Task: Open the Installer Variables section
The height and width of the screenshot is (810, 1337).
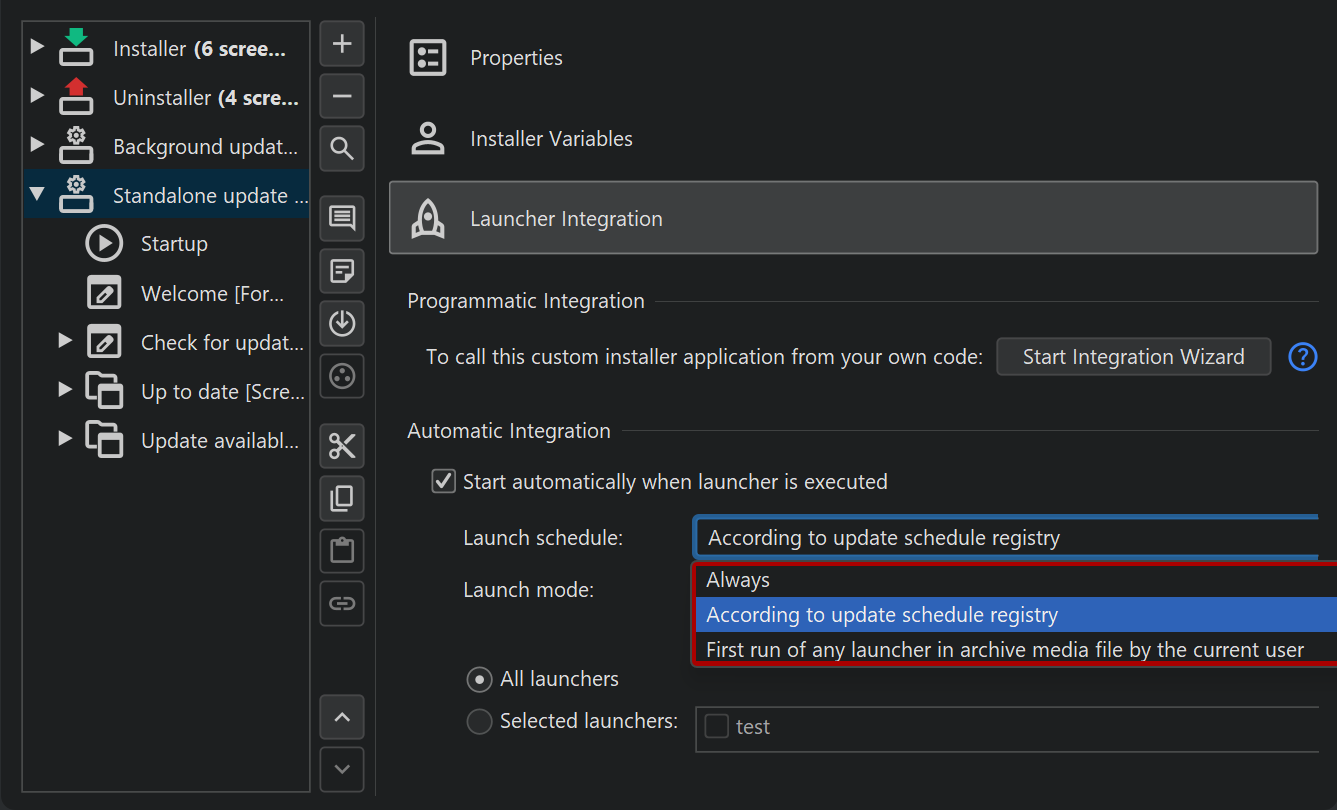Action: (551, 139)
